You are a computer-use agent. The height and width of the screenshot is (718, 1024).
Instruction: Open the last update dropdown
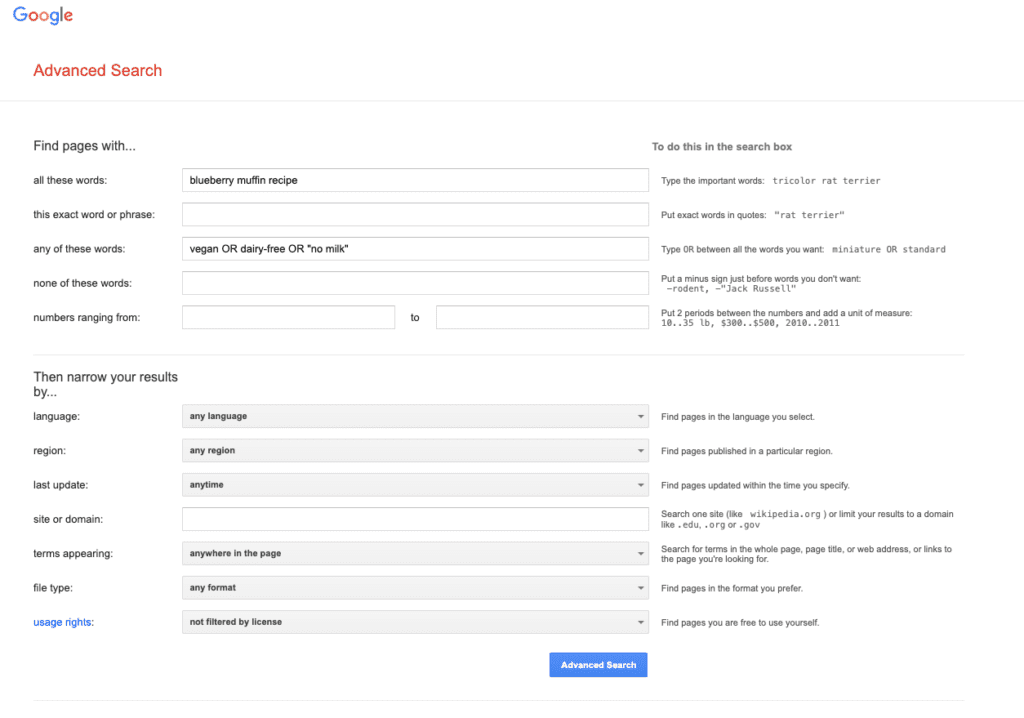(415, 485)
